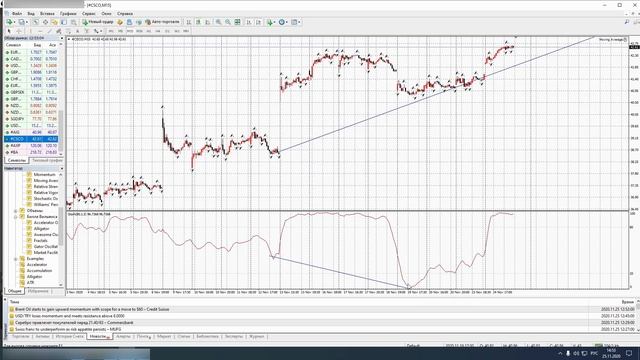Open the Справка menu

click(x=124, y=13)
